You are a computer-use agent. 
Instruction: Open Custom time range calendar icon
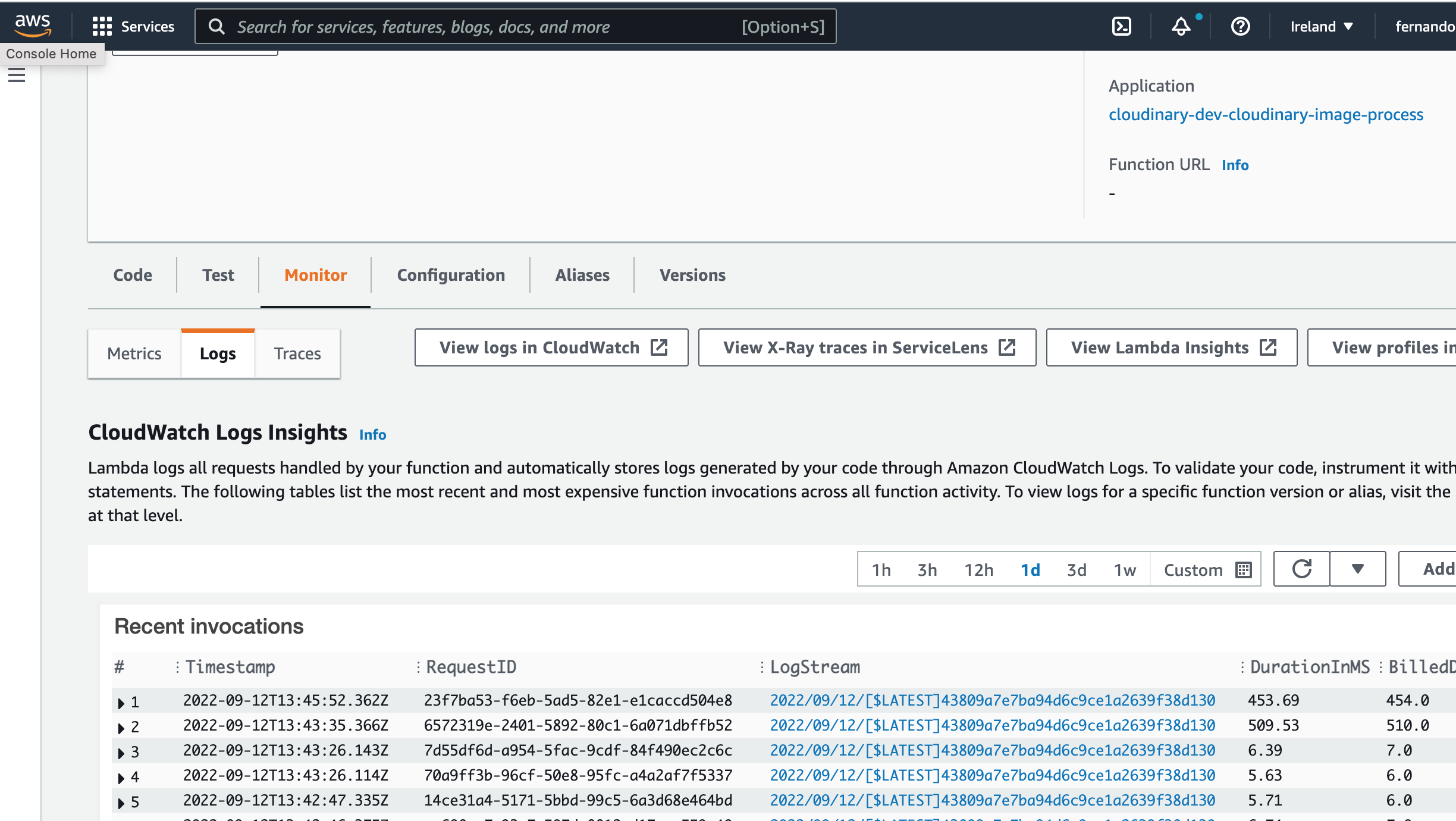pos(1243,570)
